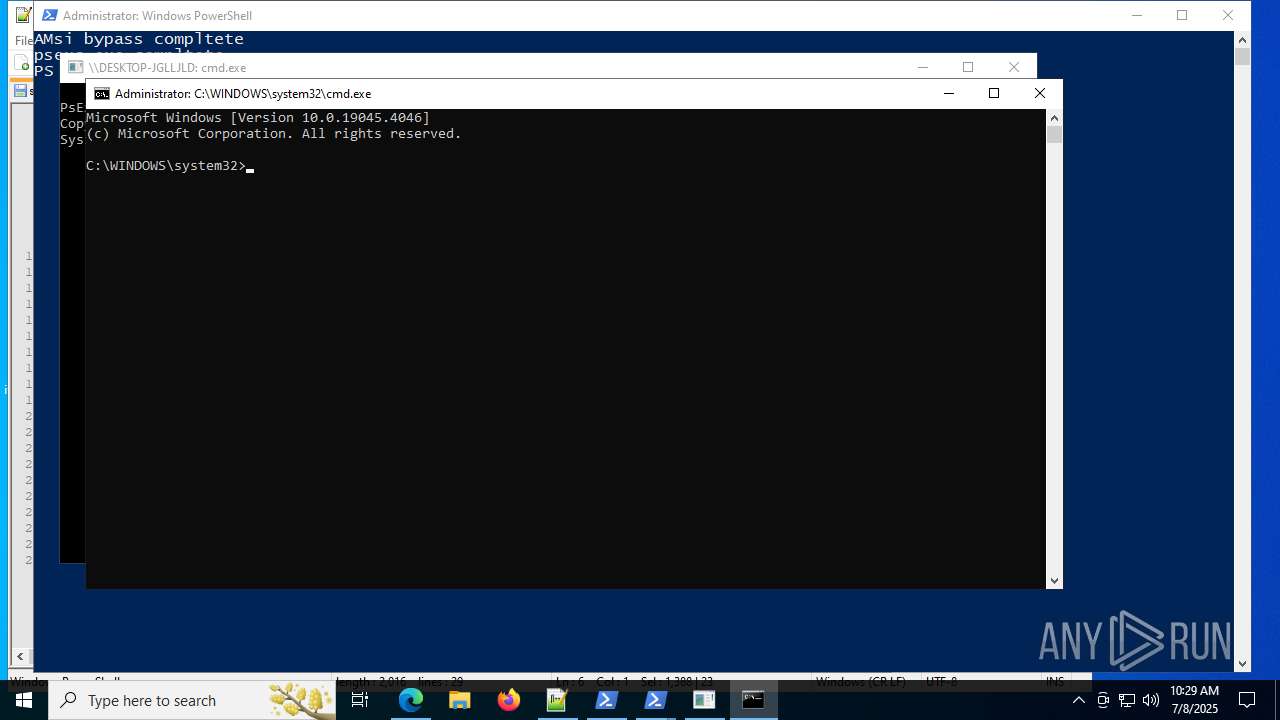Open the Windows Start menu
This screenshot has width=1280, height=720.
[x=24, y=700]
